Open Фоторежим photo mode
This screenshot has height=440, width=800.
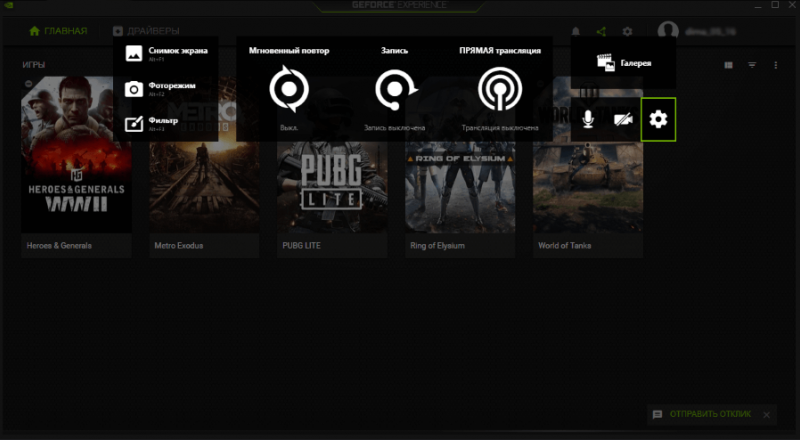tap(160, 88)
